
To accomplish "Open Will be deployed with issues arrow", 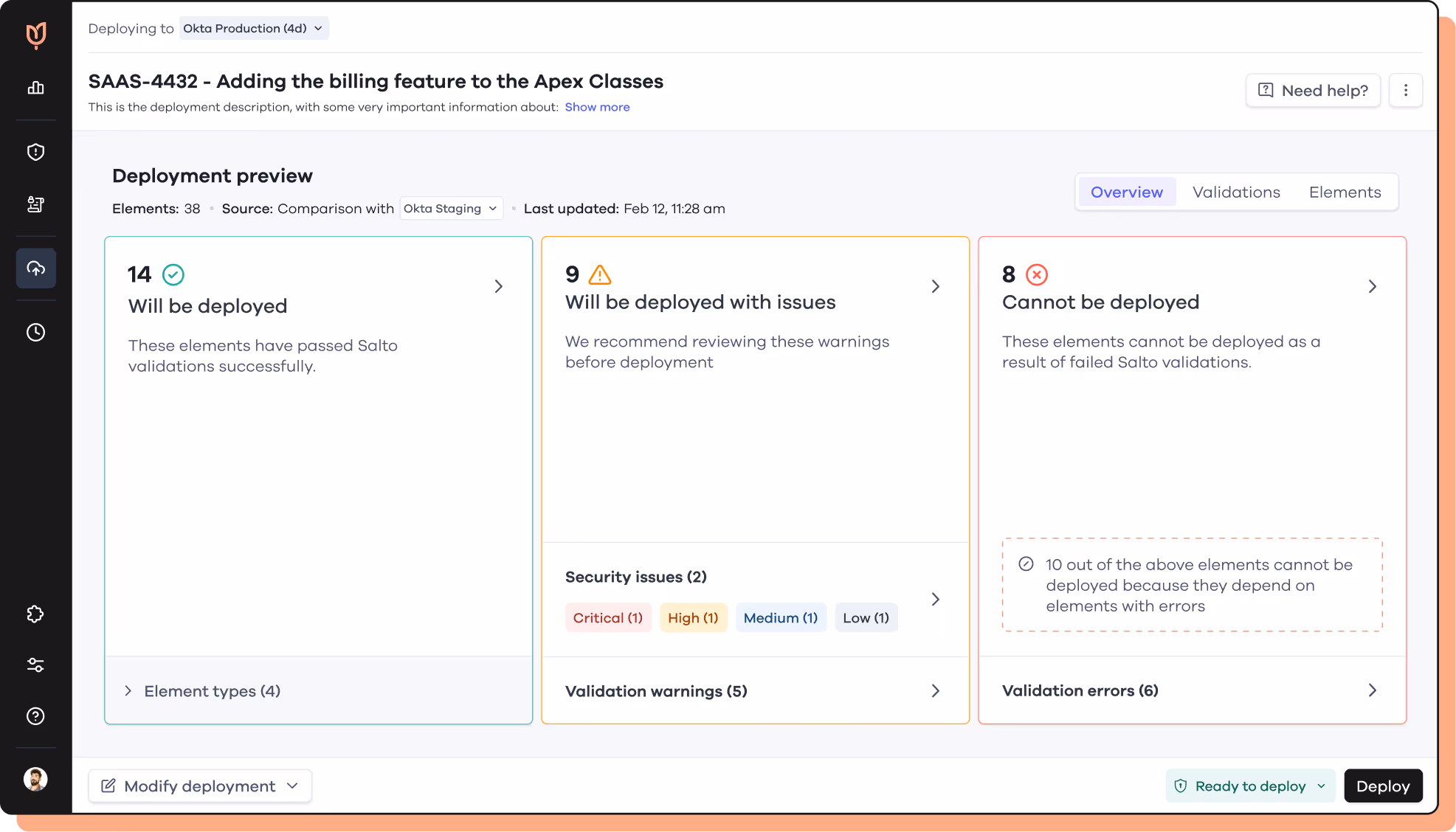I will tap(936, 286).
